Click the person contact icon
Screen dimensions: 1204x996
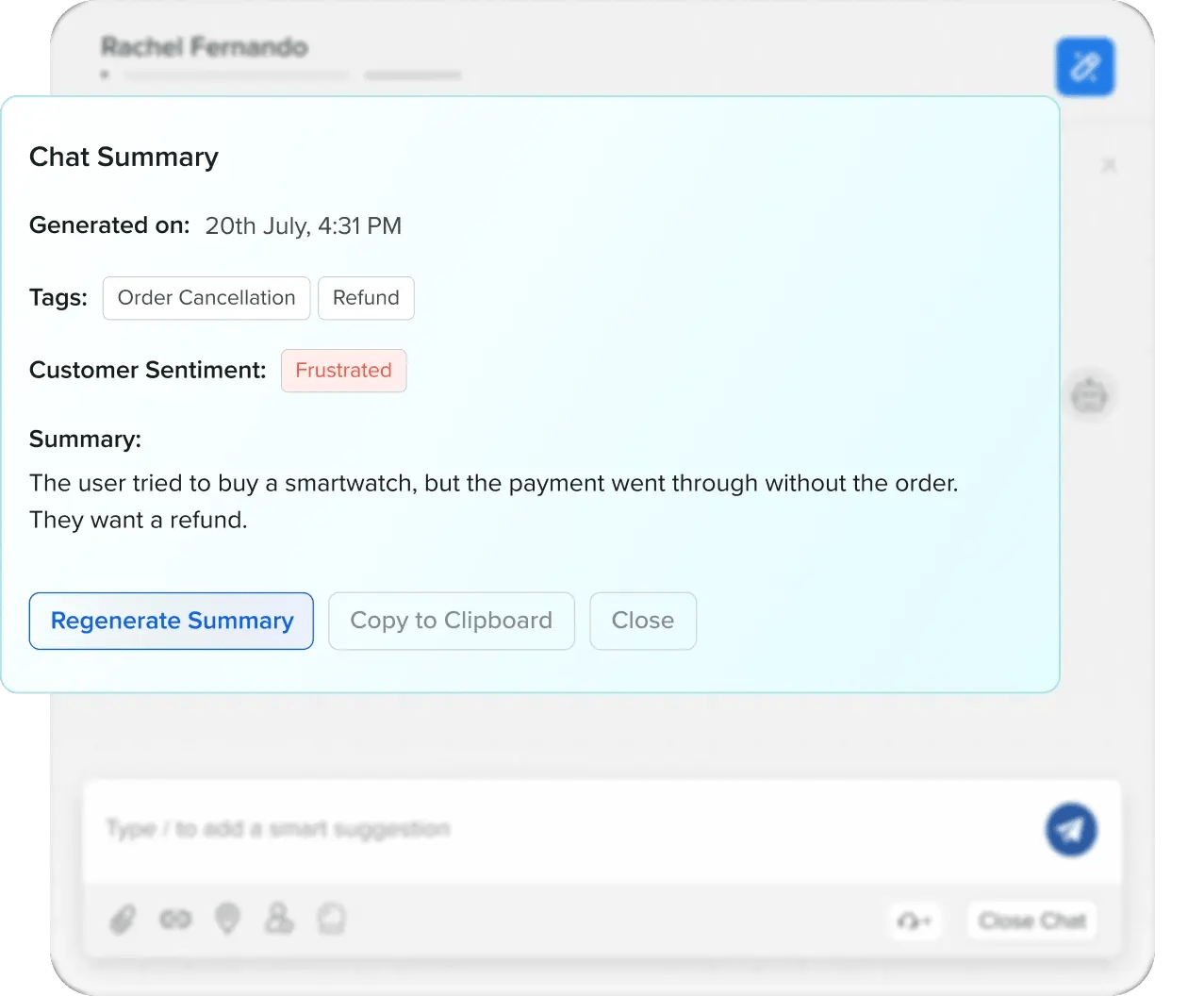pos(279,919)
